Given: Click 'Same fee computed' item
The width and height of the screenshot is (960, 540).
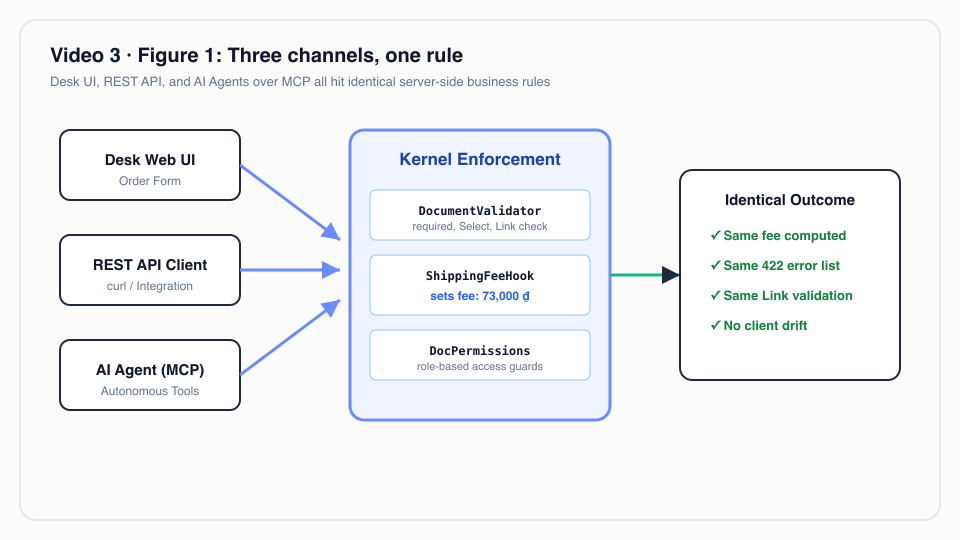Looking at the screenshot, I should click(778, 236).
